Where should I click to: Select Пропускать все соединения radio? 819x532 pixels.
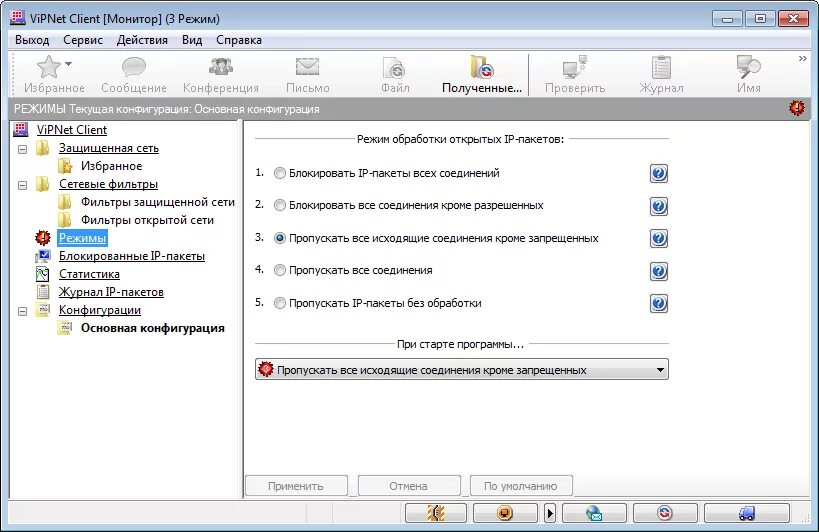280,270
